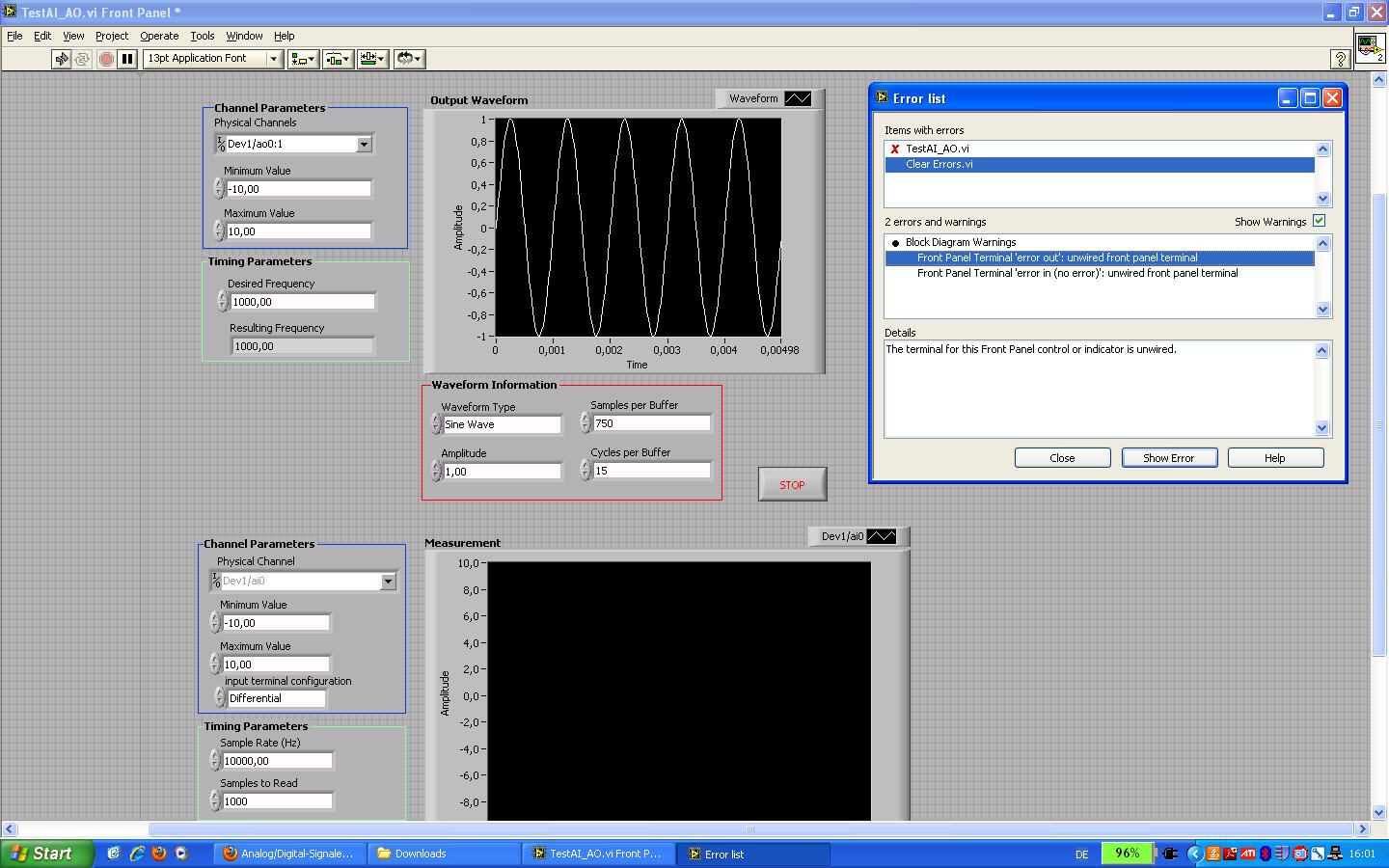This screenshot has height=868, width=1389.
Task: Open the Tools menu
Action: point(202,36)
